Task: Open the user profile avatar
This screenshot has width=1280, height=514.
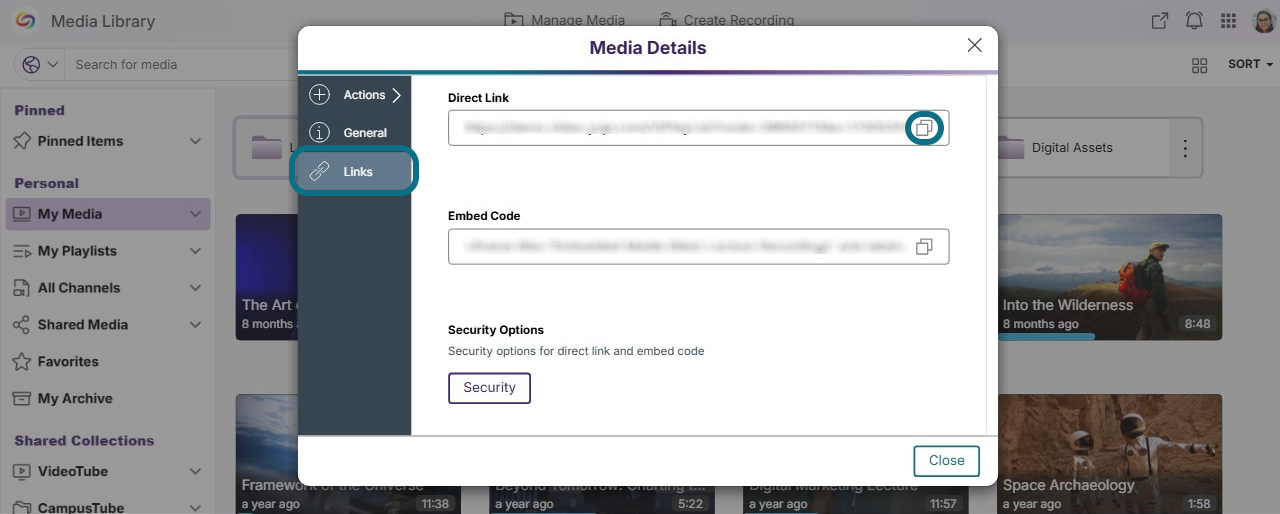Action: [x=1263, y=21]
